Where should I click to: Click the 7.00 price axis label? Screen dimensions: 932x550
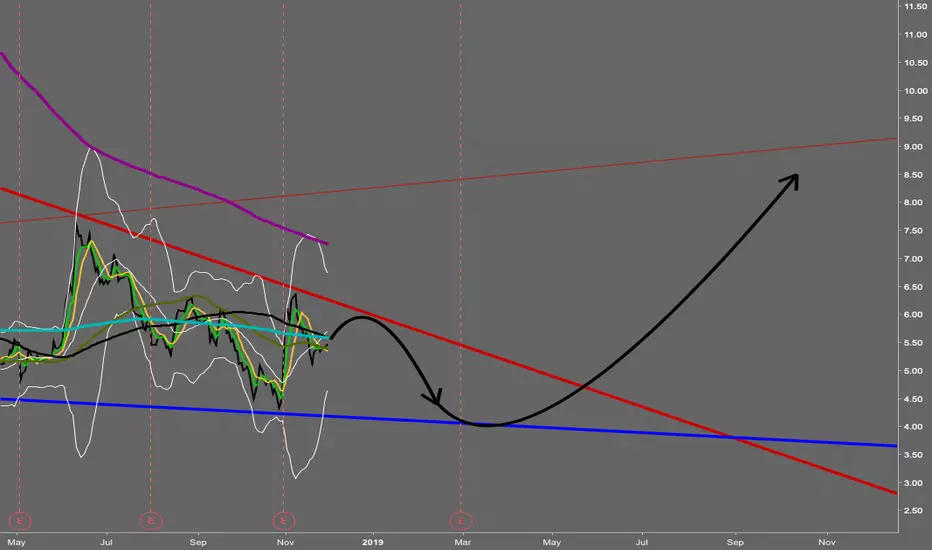tap(914, 259)
